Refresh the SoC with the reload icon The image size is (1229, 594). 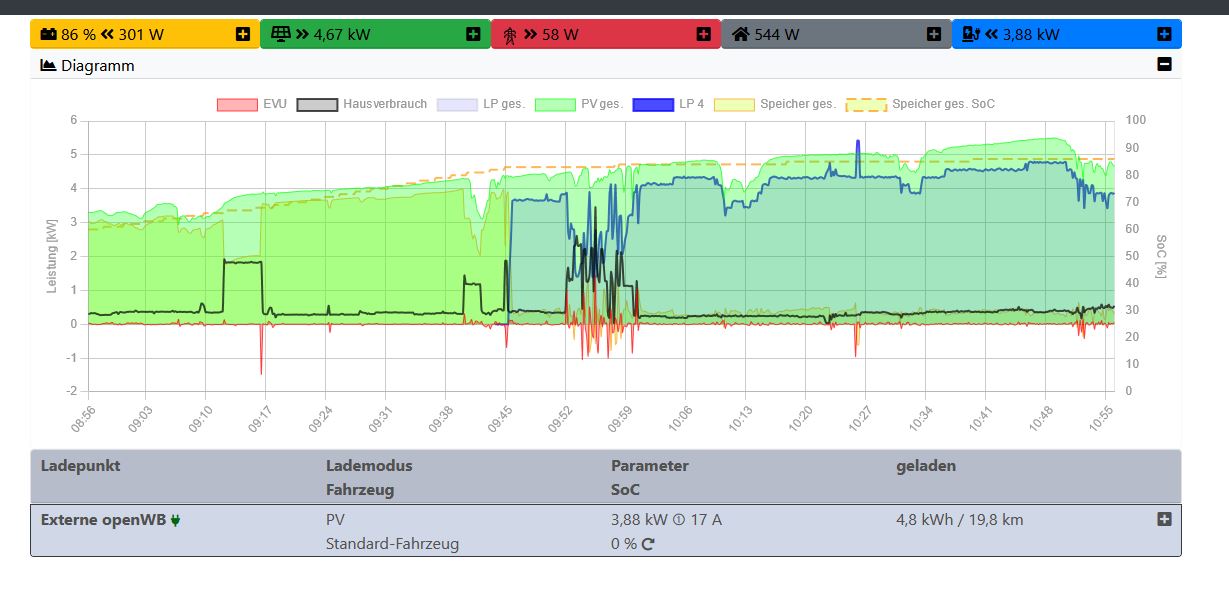tap(648, 545)
